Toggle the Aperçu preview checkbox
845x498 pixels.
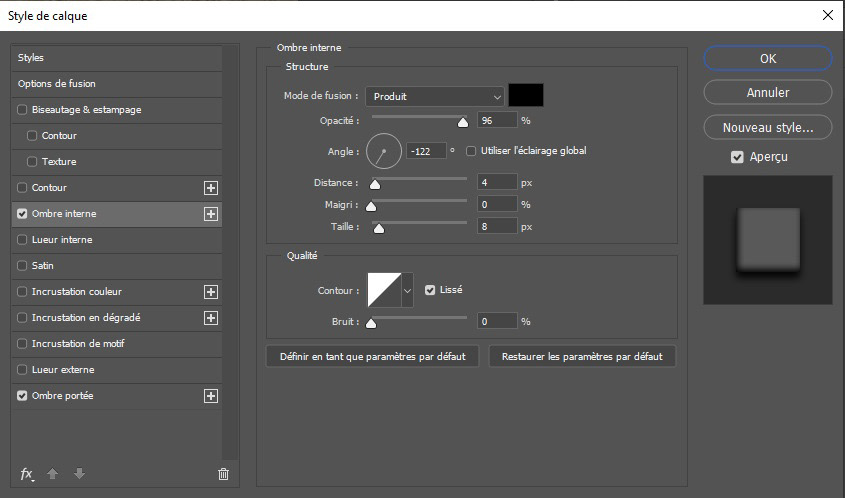(x=737, y=157)
